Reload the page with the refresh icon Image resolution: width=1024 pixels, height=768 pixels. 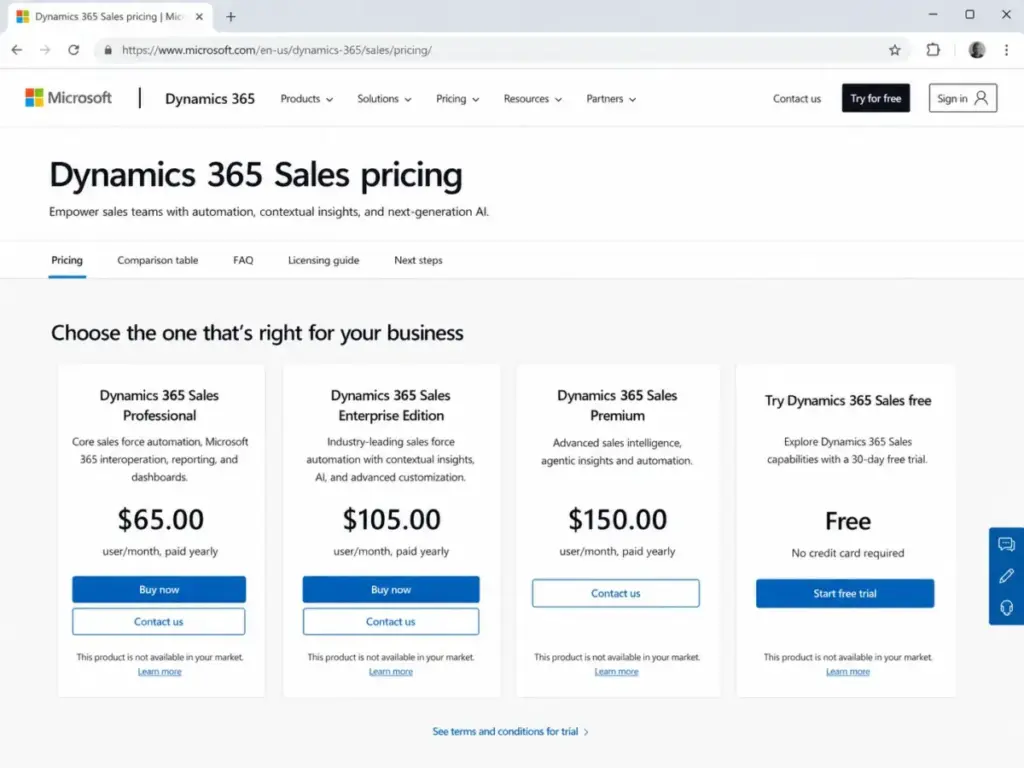point(74,50)
